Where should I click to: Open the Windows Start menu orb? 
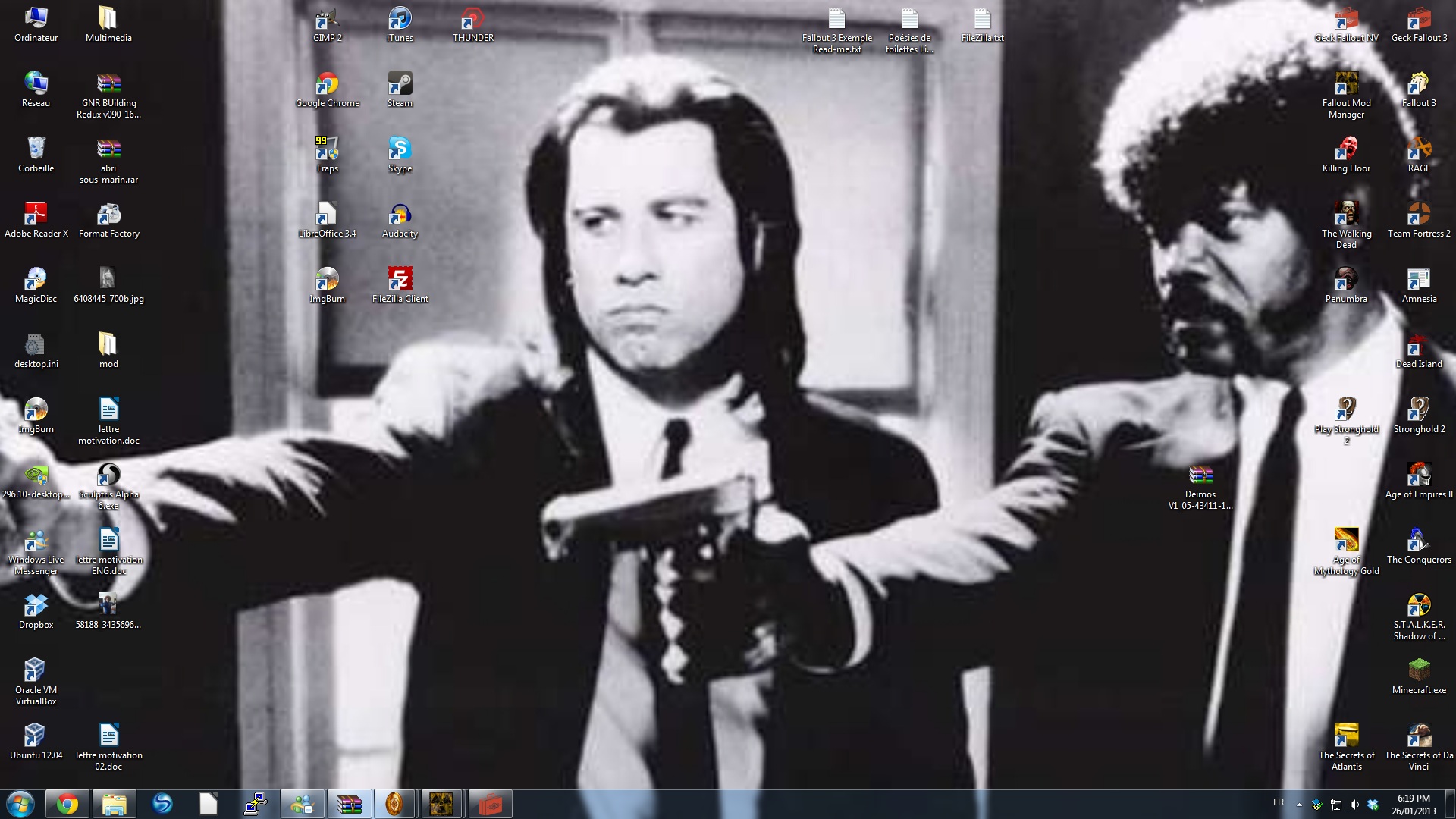[20, 804]
